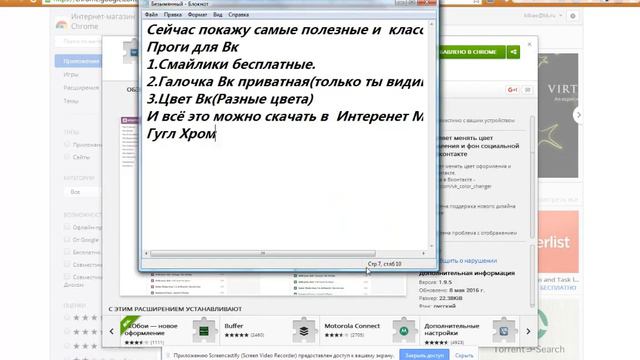This screenshot has width=640, height=360.
Task: Click the 'Скрыть' link in the Screencastify bar
Action: (x=464, y=356)
